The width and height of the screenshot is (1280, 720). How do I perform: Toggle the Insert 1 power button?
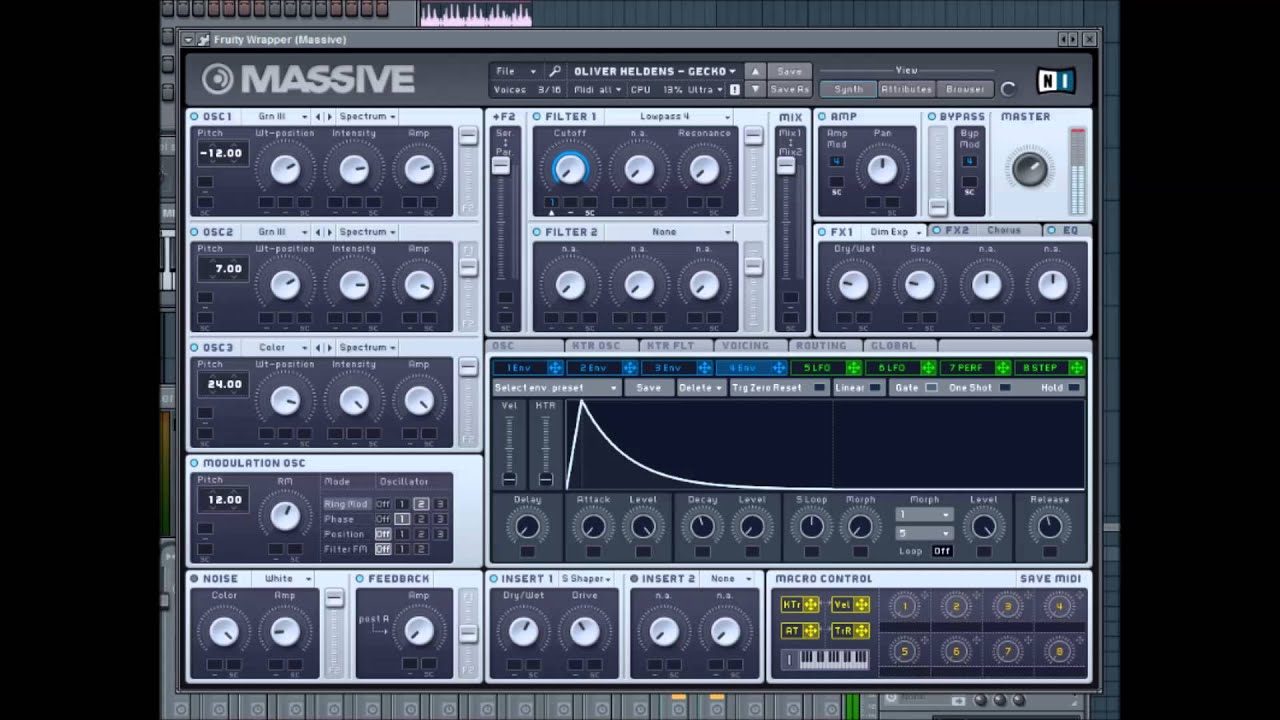point(494,579)
